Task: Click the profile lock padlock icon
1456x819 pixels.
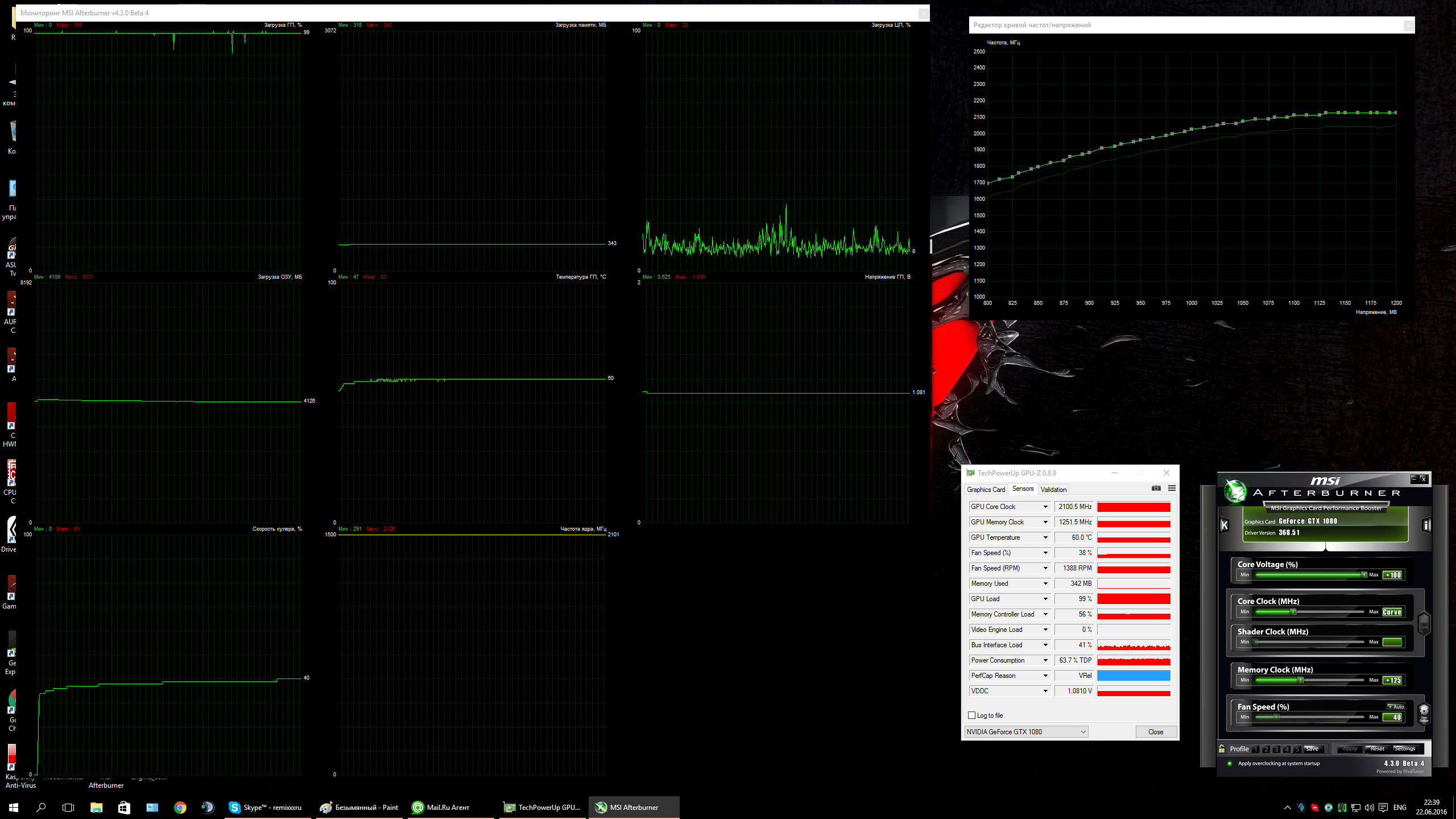Action: 1222,748
